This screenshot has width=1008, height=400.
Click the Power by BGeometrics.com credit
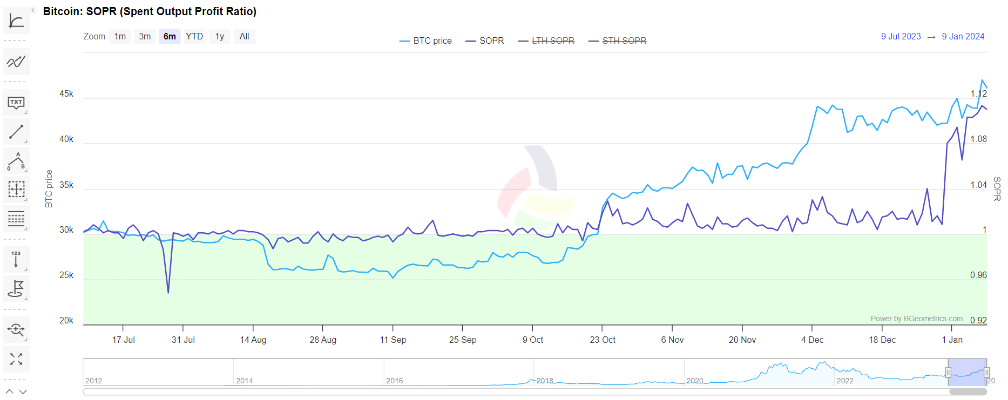[917, 318]
